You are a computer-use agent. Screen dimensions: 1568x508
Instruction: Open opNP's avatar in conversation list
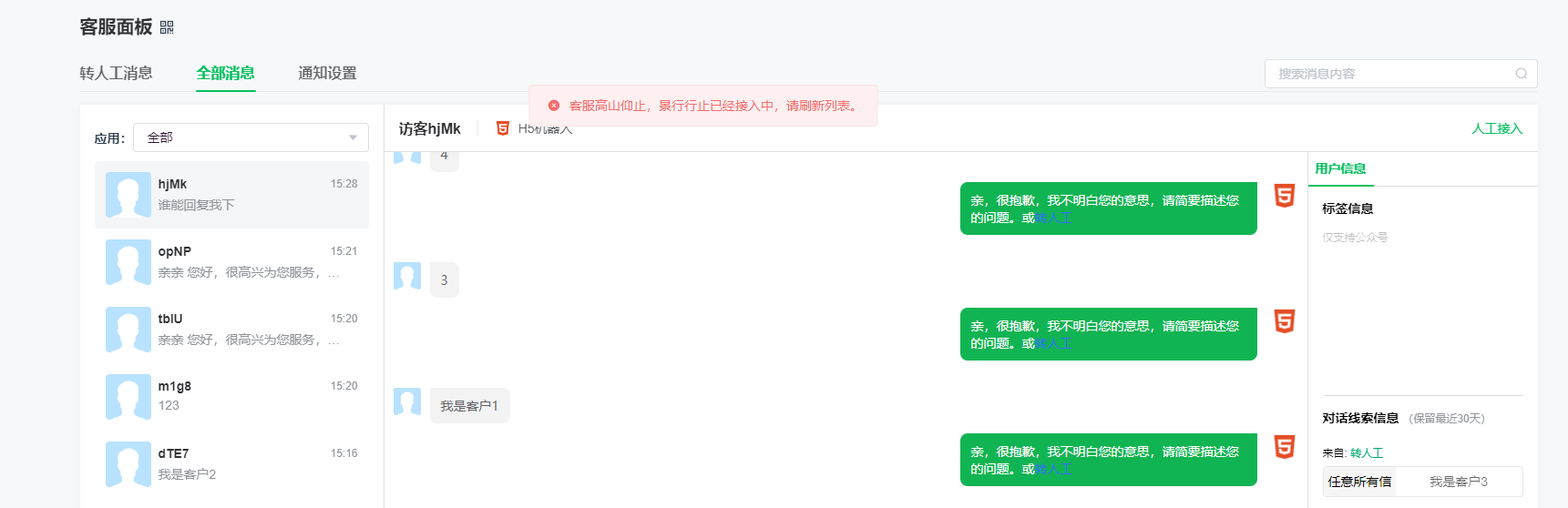128,262
